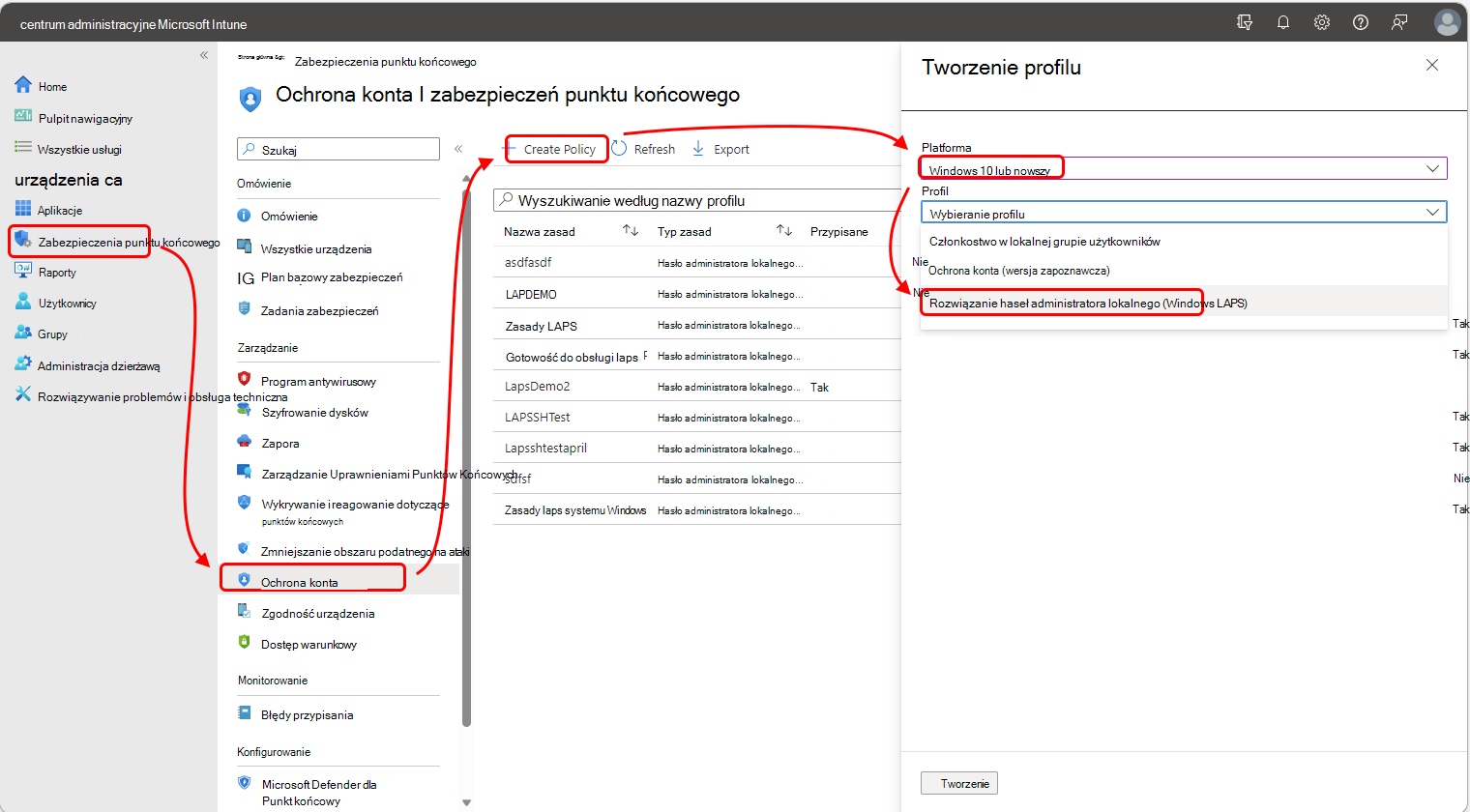Select Ochrona konta (wersja zapoznawcza) option
The width and height of the screenshot is (1470, 812).
point(1184,271)
